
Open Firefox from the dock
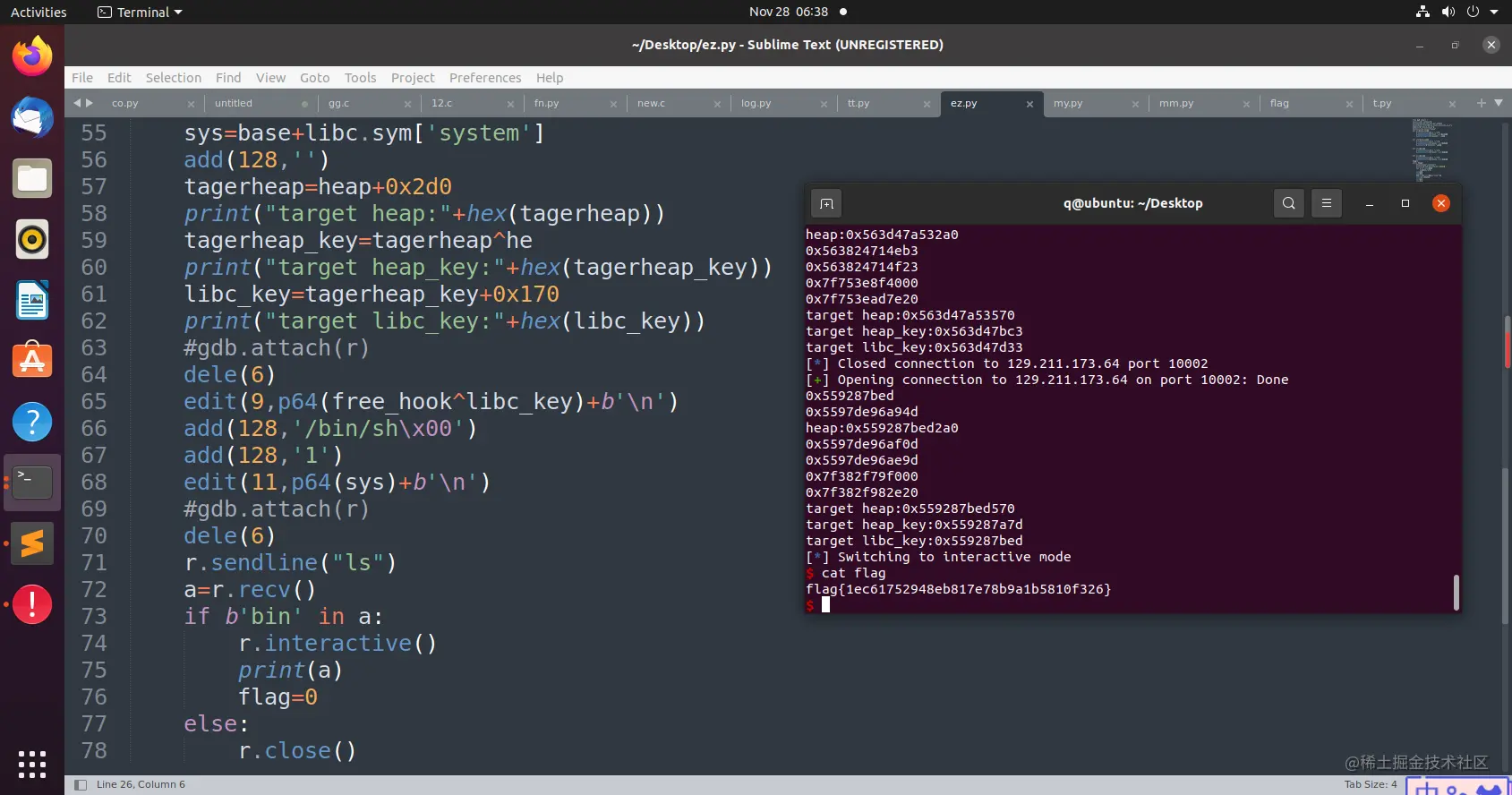click(x=32, y=56)
